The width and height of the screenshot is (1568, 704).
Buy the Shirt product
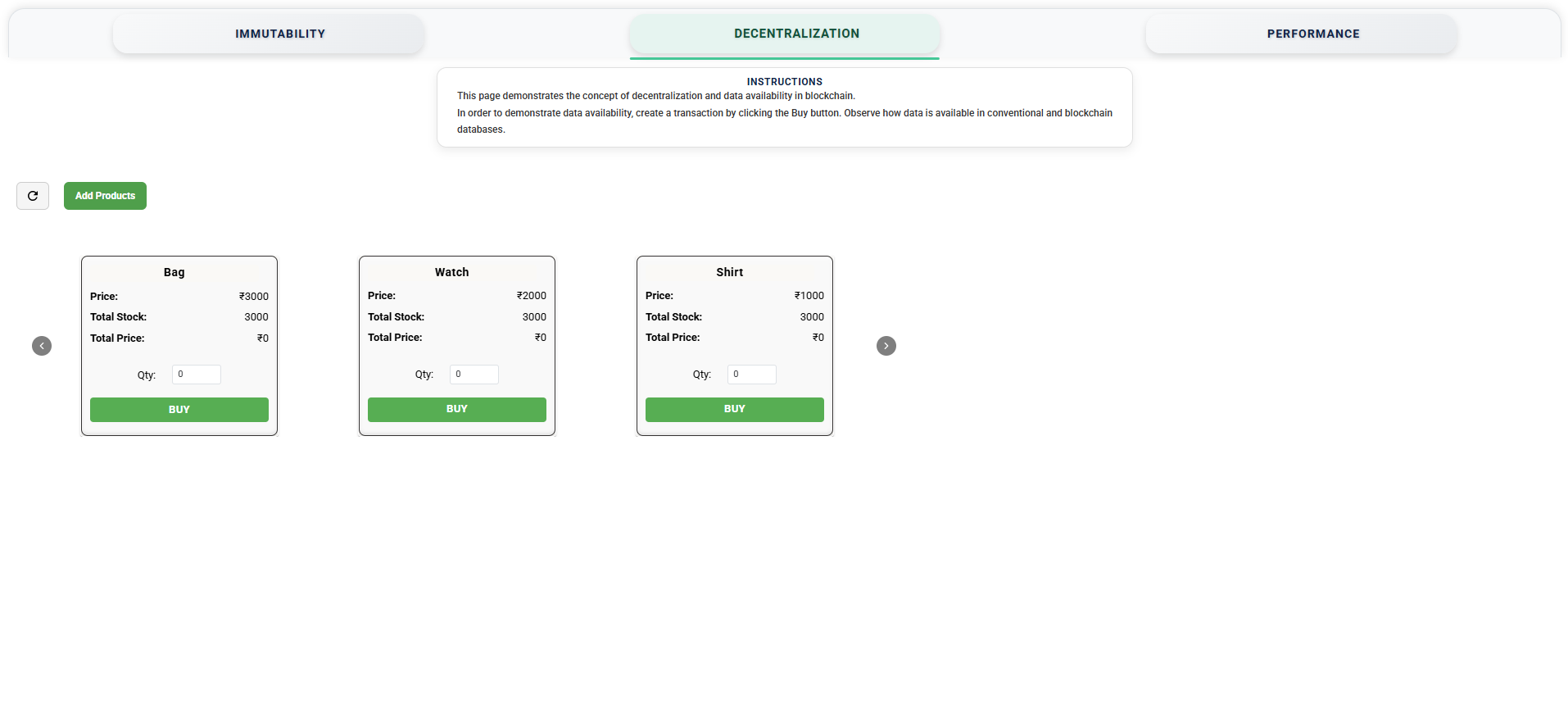tap(734, 409)
